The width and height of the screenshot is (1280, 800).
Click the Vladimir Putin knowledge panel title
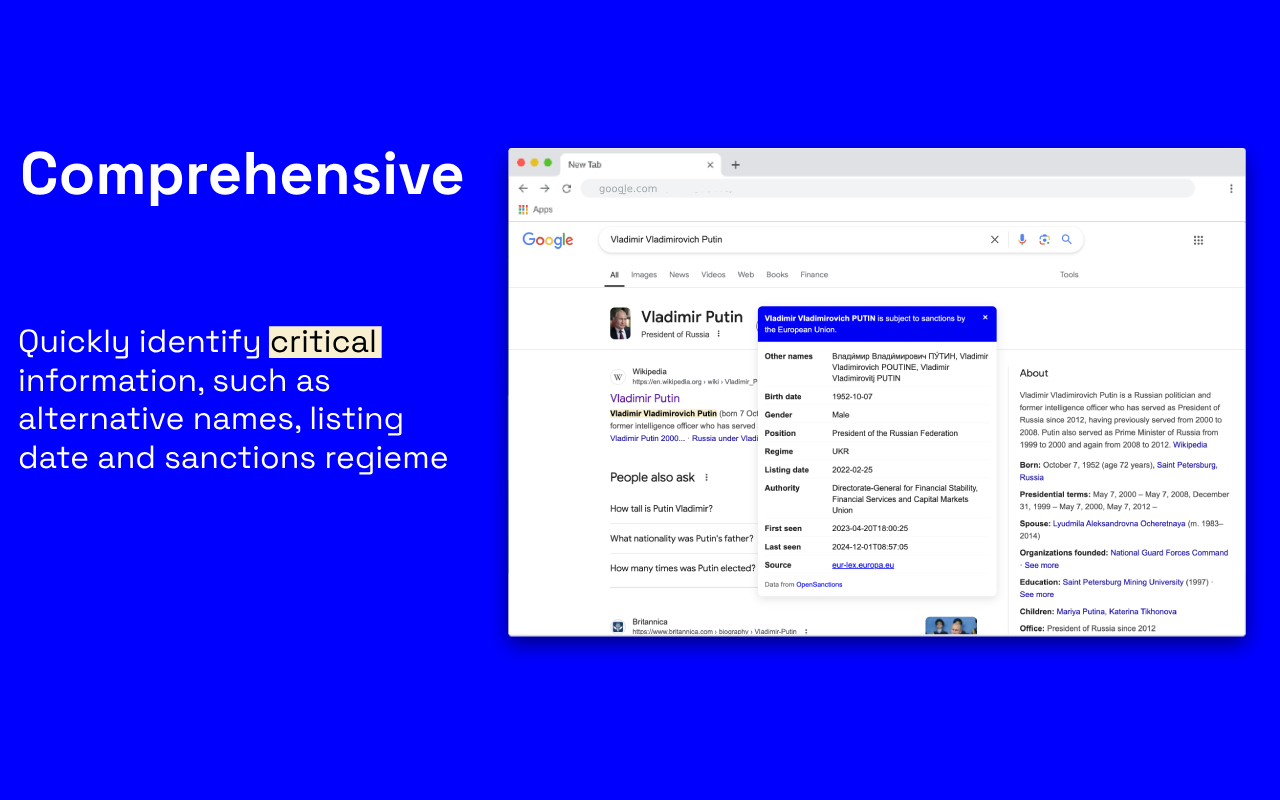(x=692, y=317)
